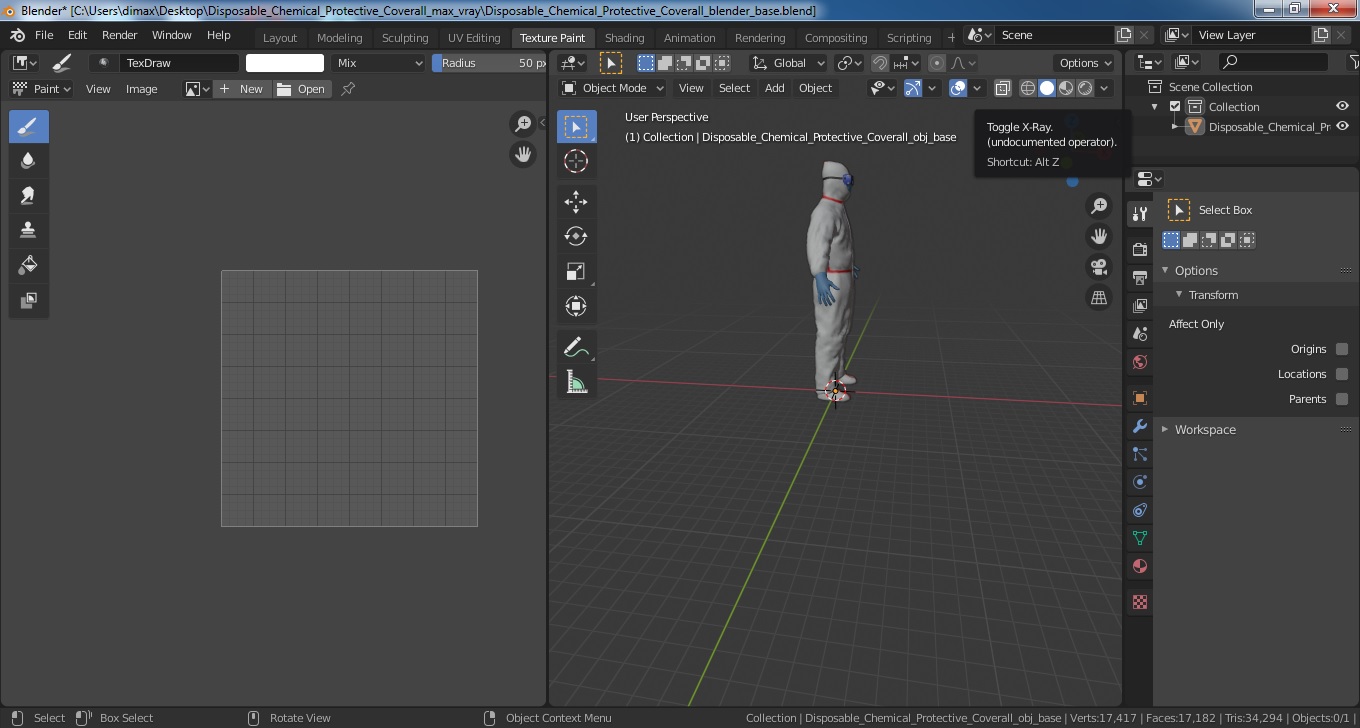Activate the Rotate tool
This screenshot has width=1360, height=728.
click(x=576, y=237)
